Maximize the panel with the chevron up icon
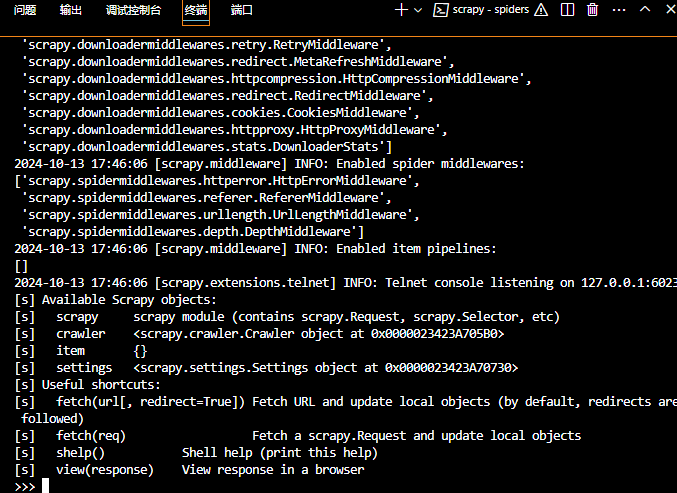Viewport: 677px width, 493px height. pos(645,9)
